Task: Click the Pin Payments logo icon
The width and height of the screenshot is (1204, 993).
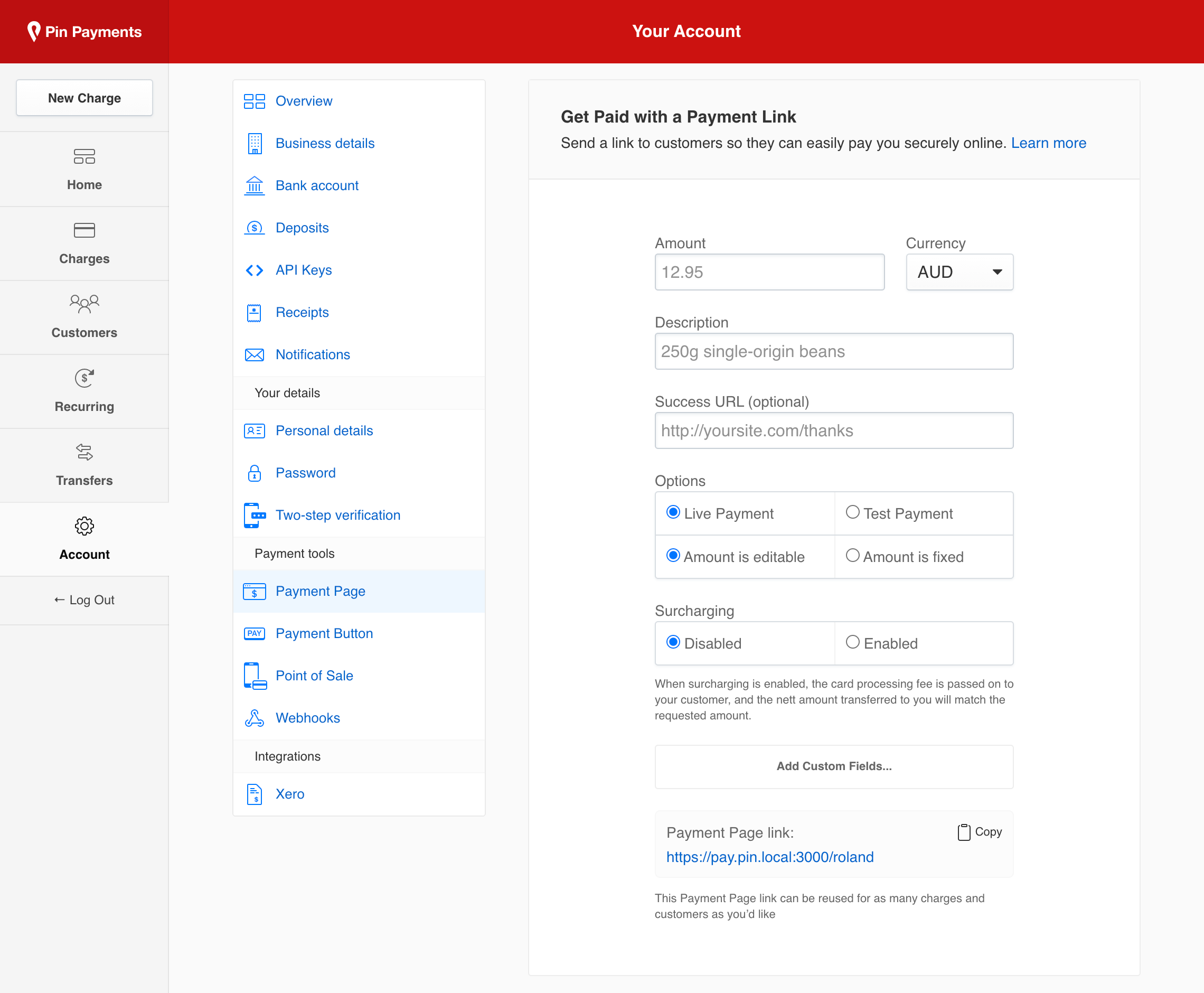Action: click(34, 32)
